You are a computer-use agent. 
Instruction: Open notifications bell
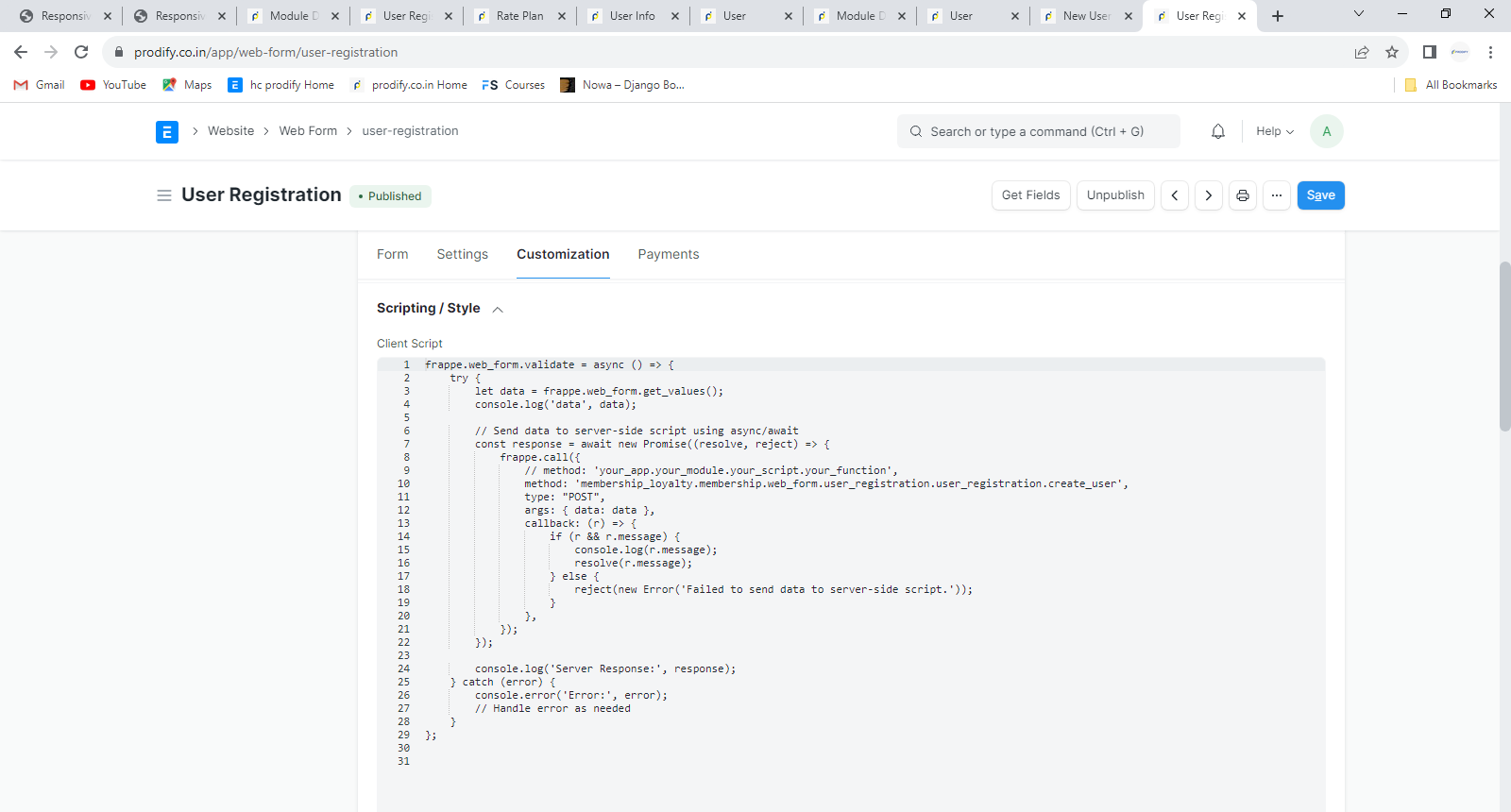1218,131
